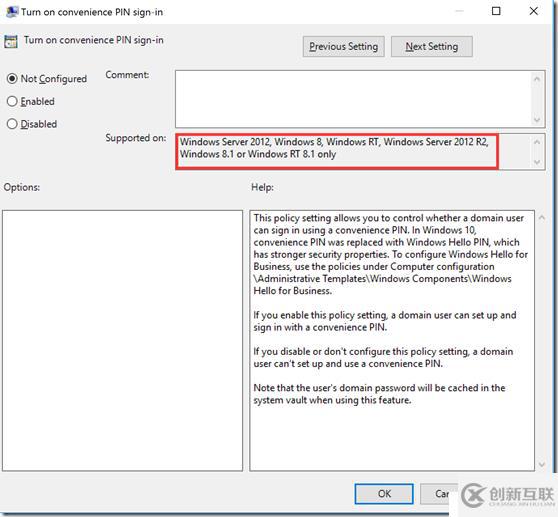Screen dimensions: 558x517
Task: Click the Help pane scroll down arrow
Action: (542, 464)
